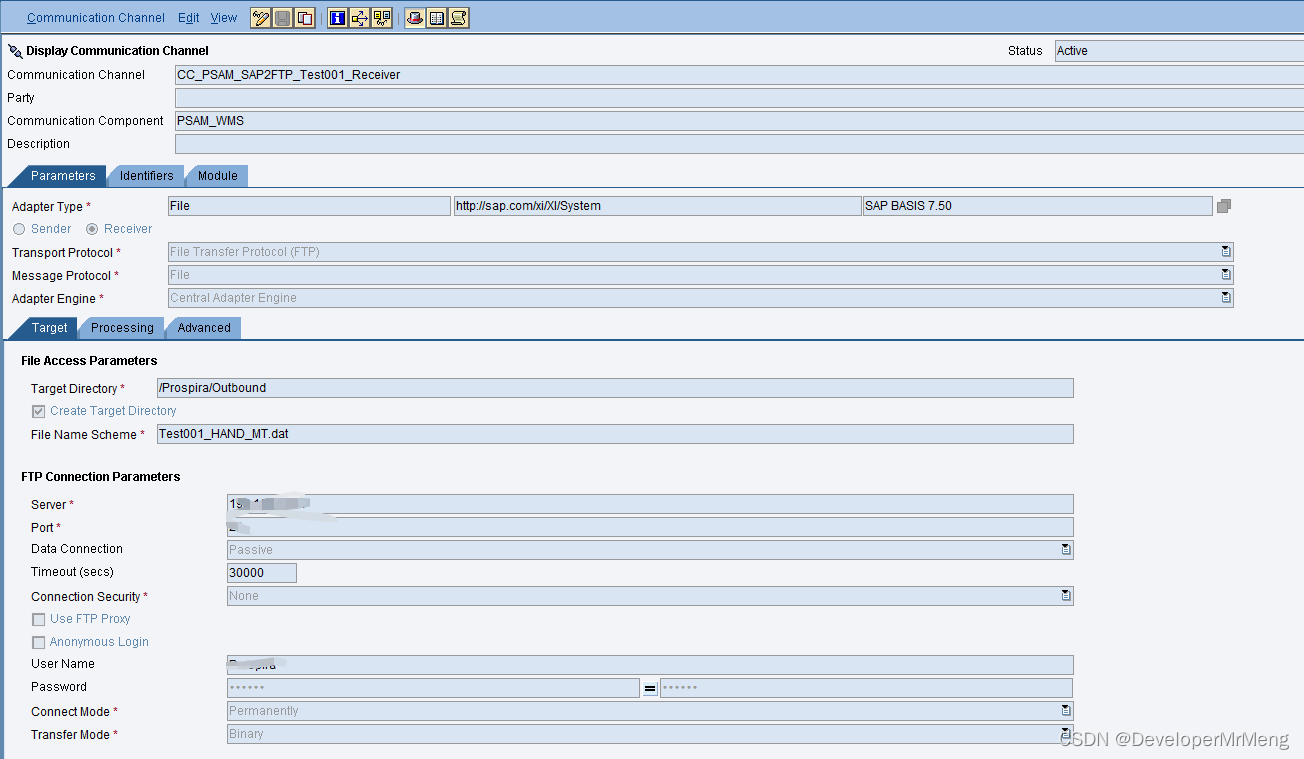The image size is (1304, 759).
Task: Click the Timeout seconds input field
Action: click(260, 572)
